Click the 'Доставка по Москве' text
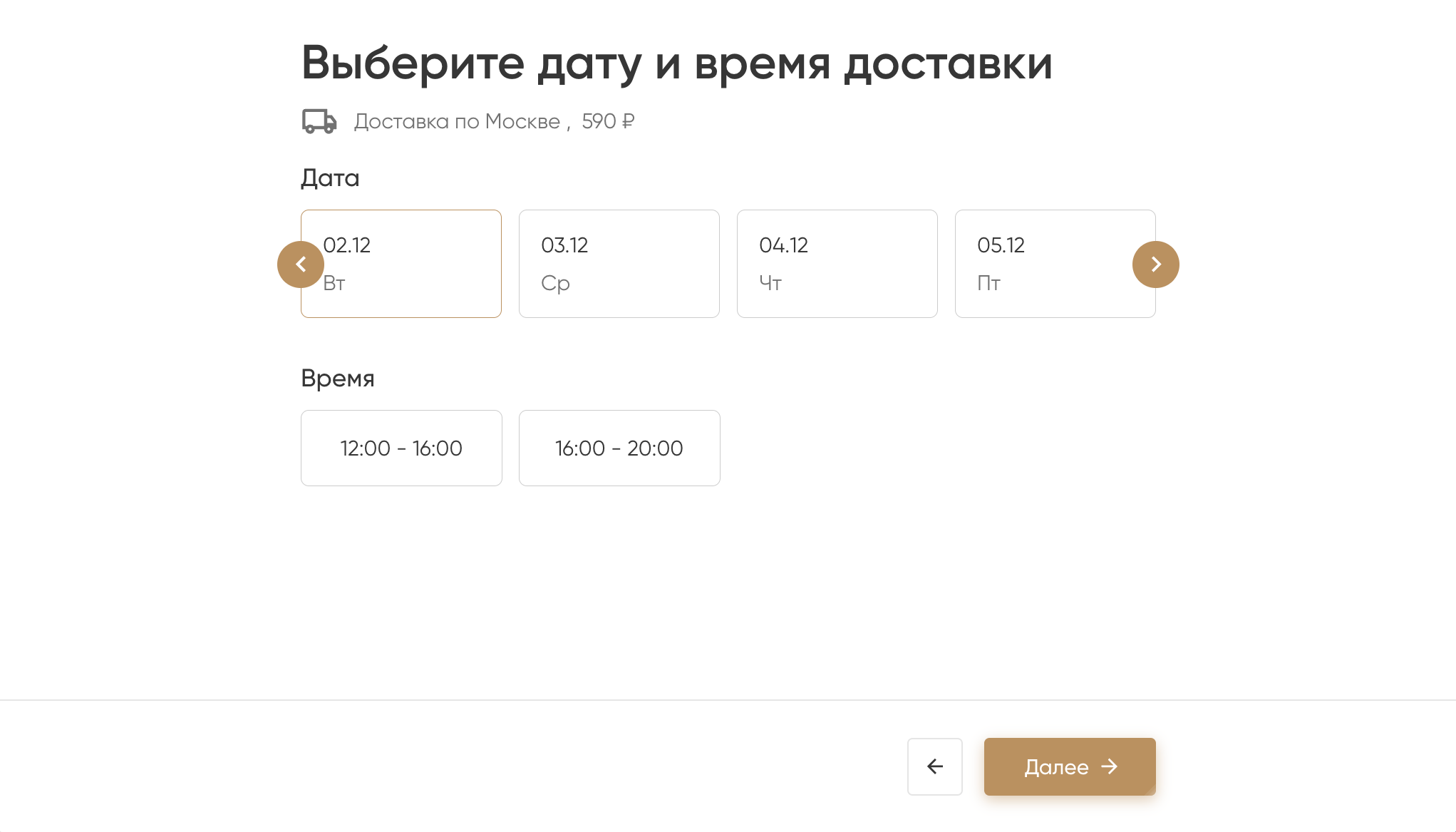Viewport: 1456px width, 832px height. [457, 121]
